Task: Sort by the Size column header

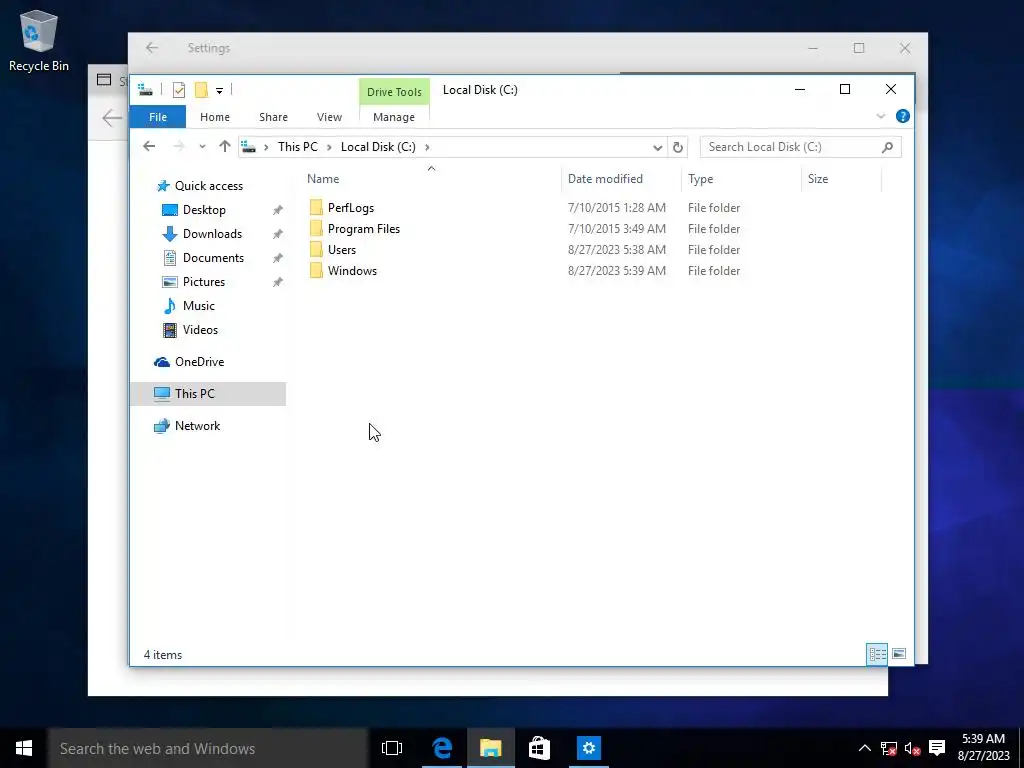Action: [841, 179]
